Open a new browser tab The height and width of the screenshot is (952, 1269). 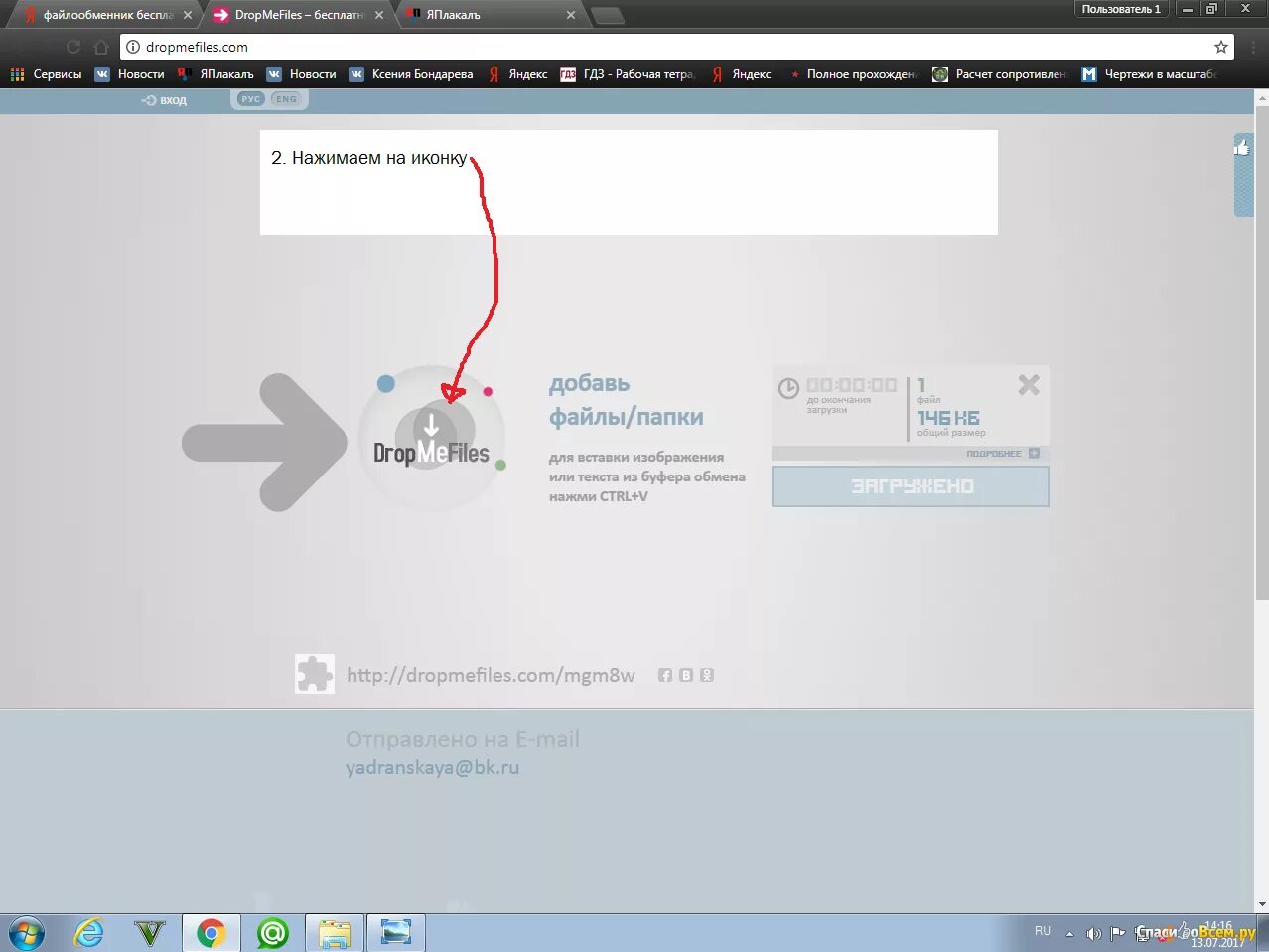(x=608, y=15)
